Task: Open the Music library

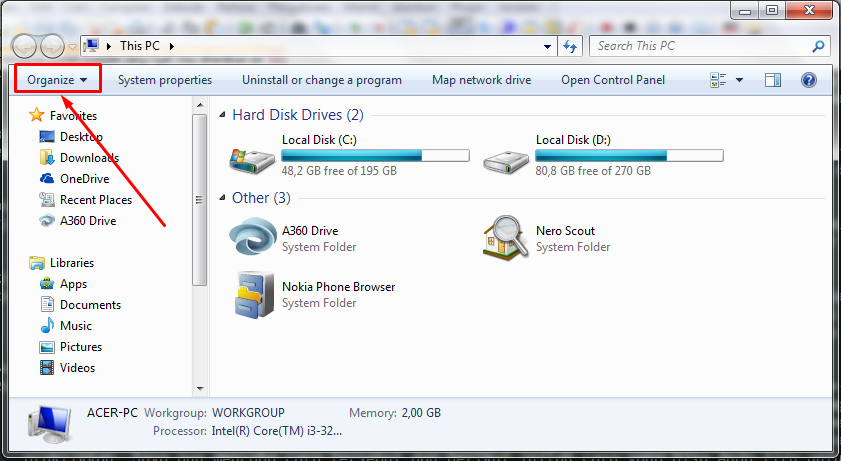Action: pos(76,326)
